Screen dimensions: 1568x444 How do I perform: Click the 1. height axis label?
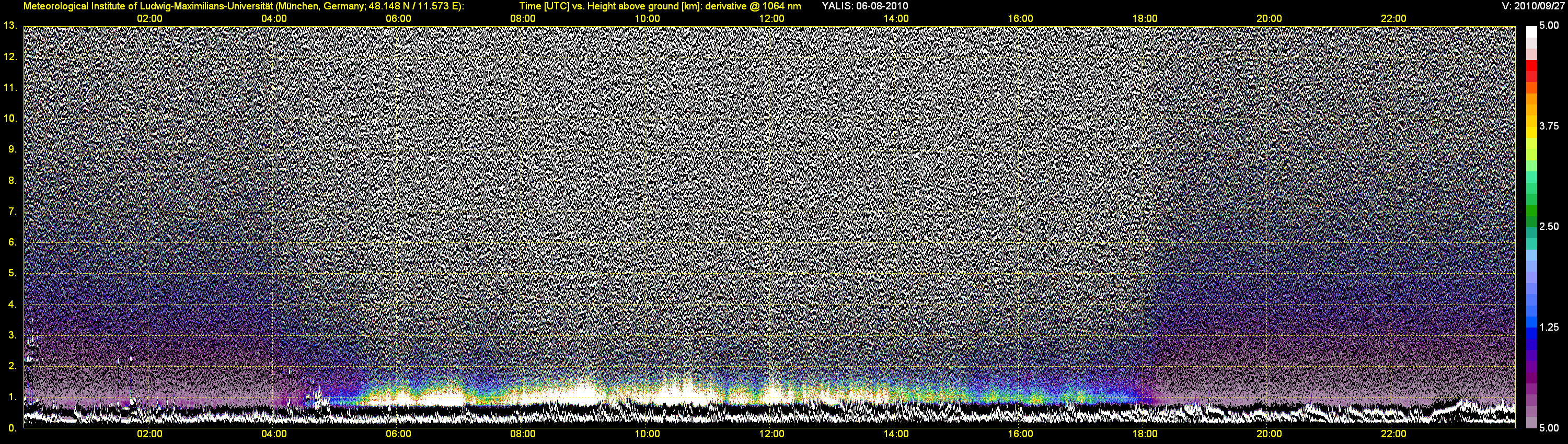13,397
